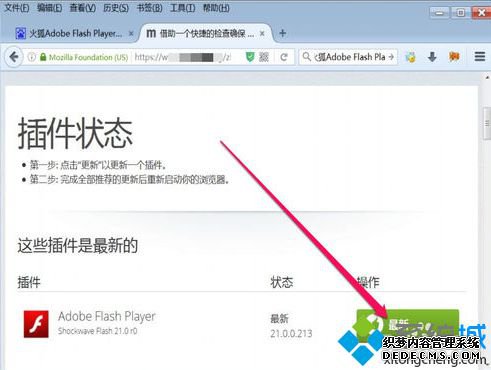This screenshot has width=491, height=370.
Task: Submit search with the arrow button
Action: click(391, 57)
